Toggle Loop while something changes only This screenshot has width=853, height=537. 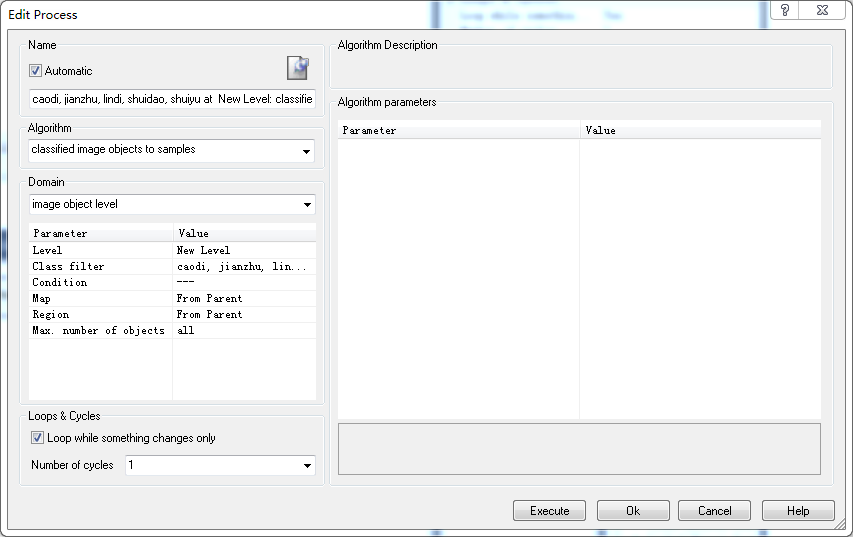[37, 437]
